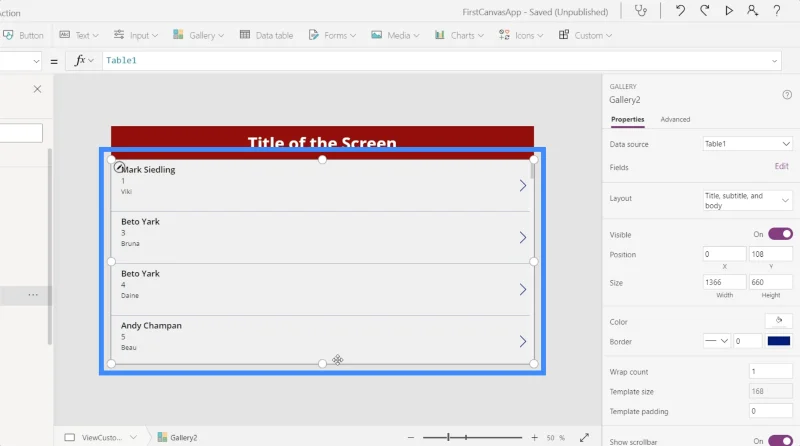Open the Gallery insert menu

click(x=198, y=35)
